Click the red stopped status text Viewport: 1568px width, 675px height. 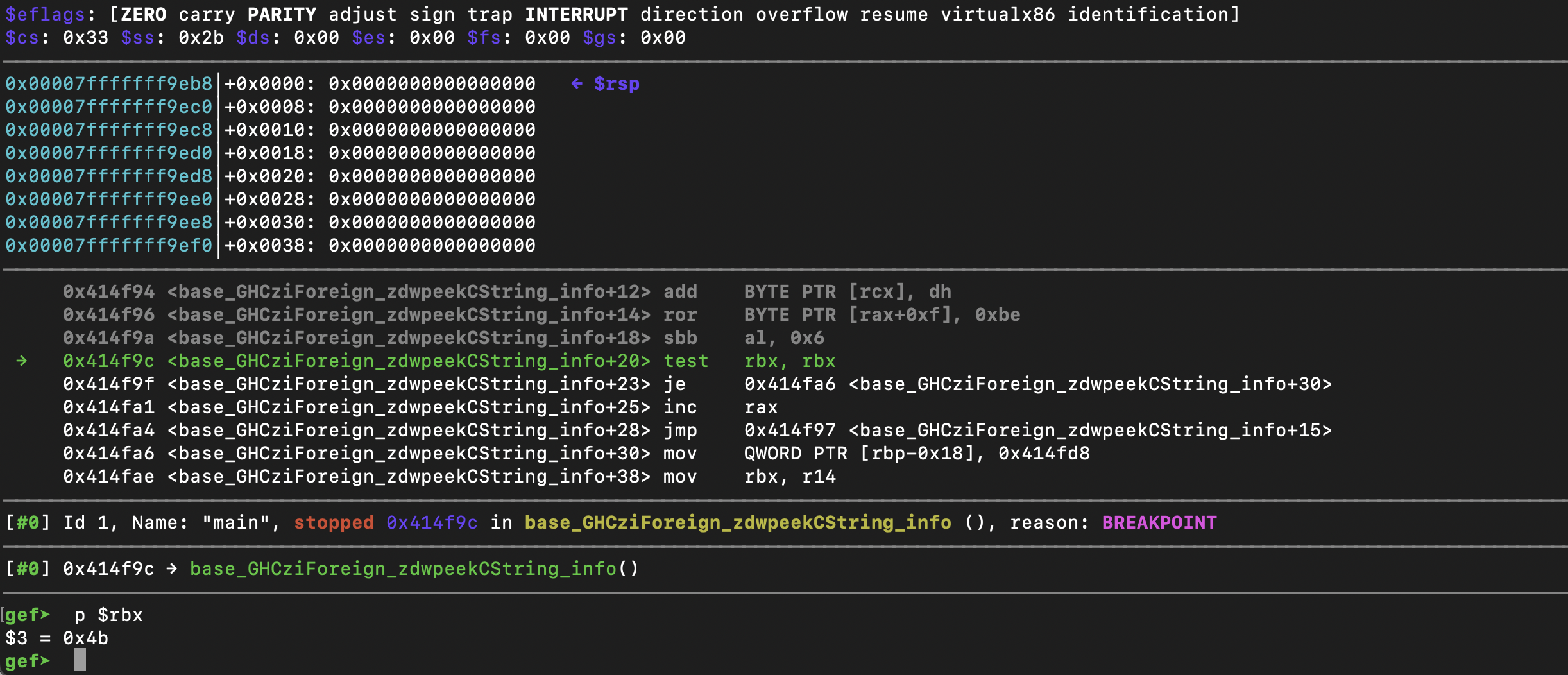(x=334, y=523)
